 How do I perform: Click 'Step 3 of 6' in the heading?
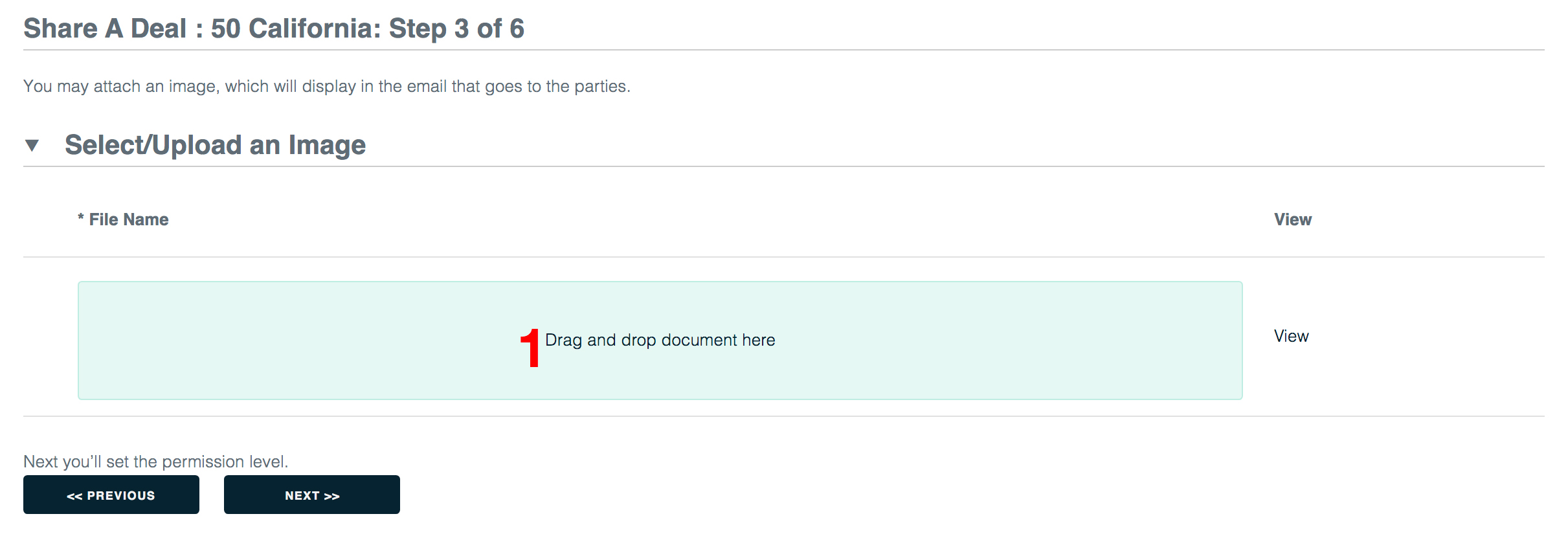pyautogui.click(x=456, y=28)
